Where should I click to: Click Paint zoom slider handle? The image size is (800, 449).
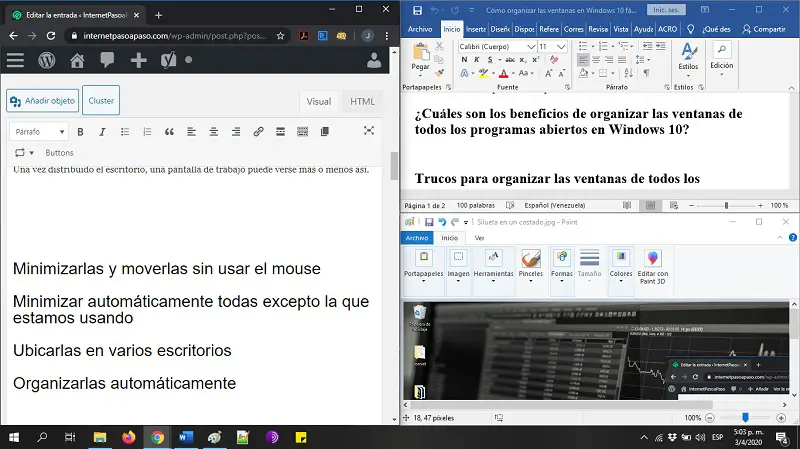[745, 418]
